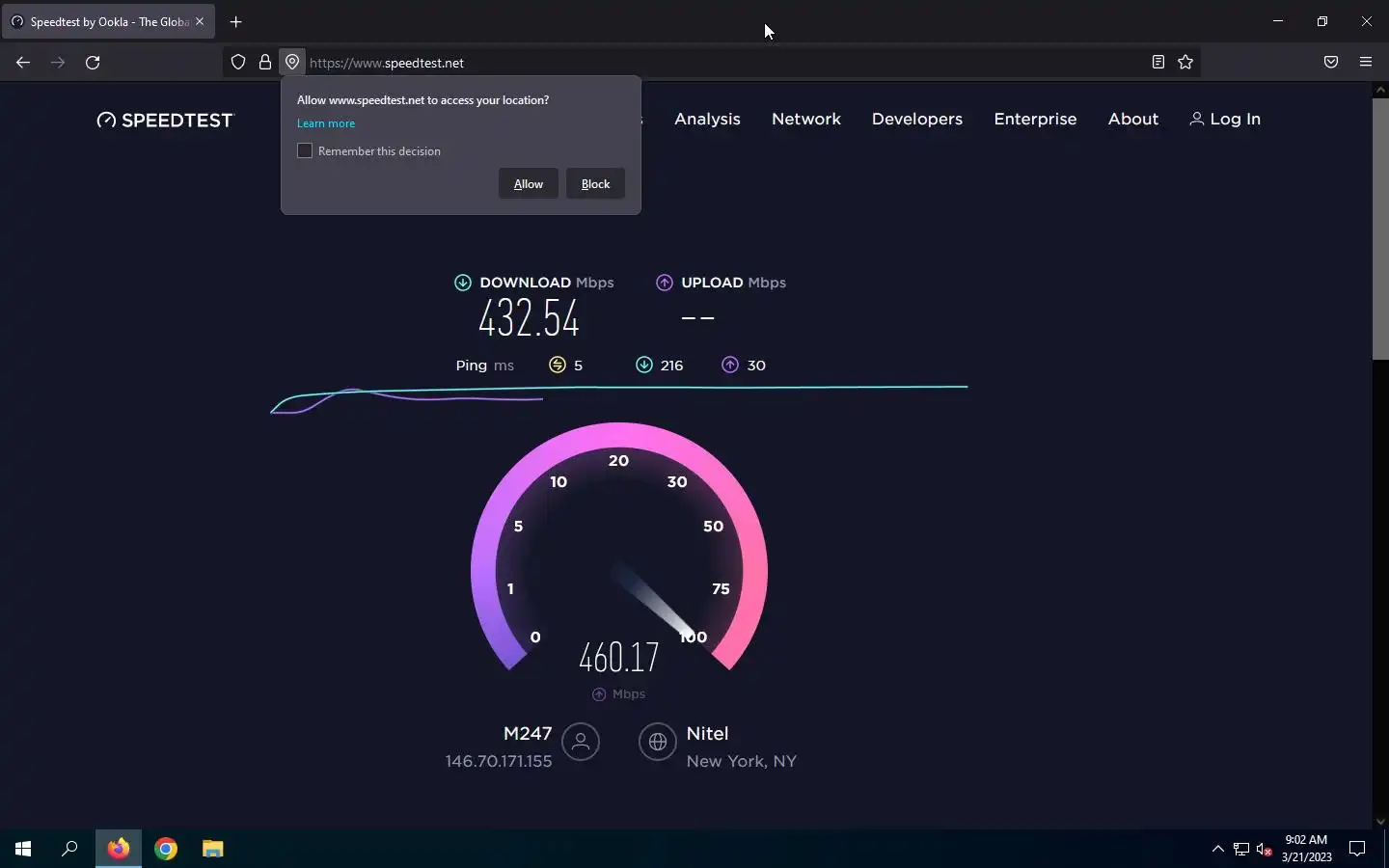Viewport: 1389px width, 868px height.
Task: Open Windows taskbar search
Action: [69, 849]
